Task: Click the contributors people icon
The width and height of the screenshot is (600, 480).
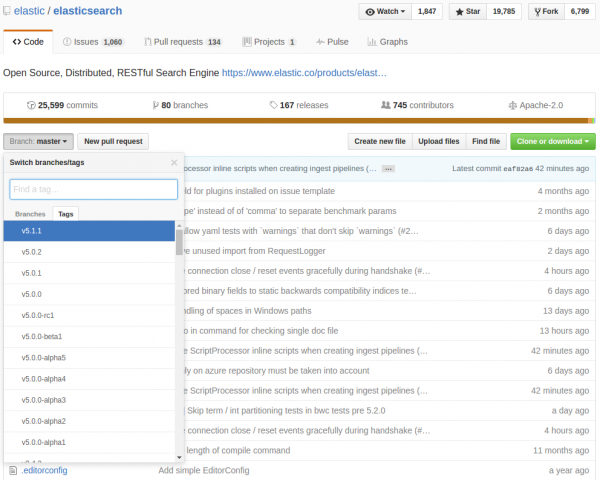Action: pos(385,105)
